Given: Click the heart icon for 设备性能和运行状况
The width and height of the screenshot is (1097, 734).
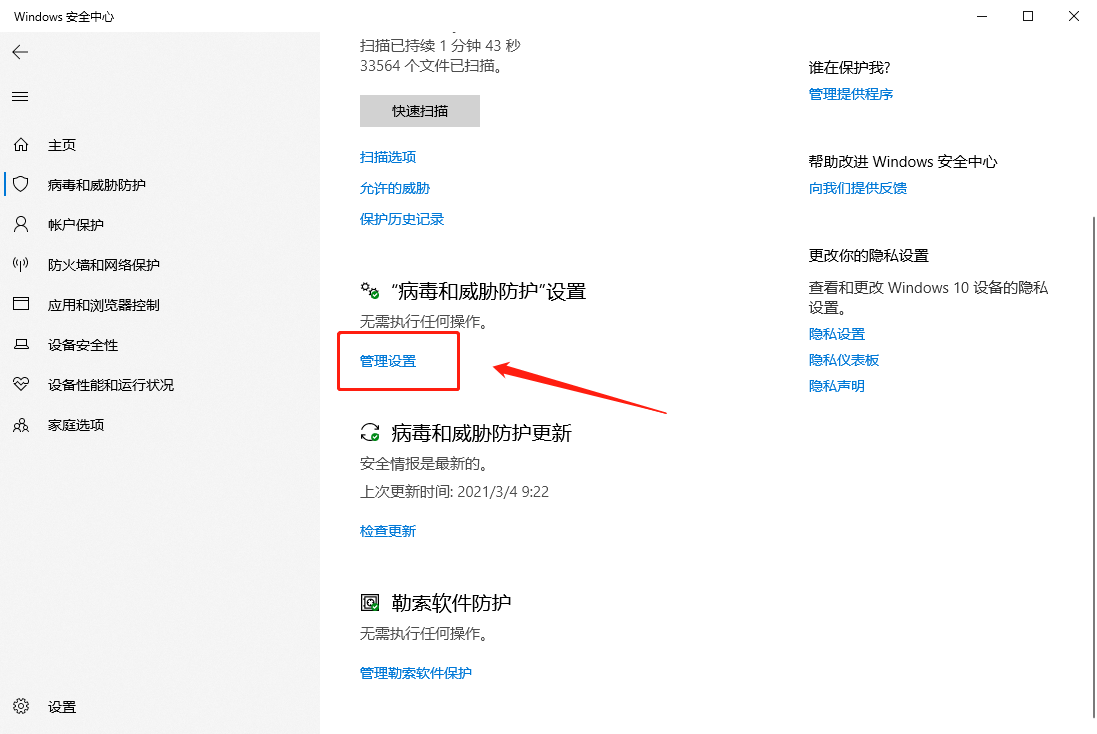Looking at the screenshot, I should coord(21,385).
